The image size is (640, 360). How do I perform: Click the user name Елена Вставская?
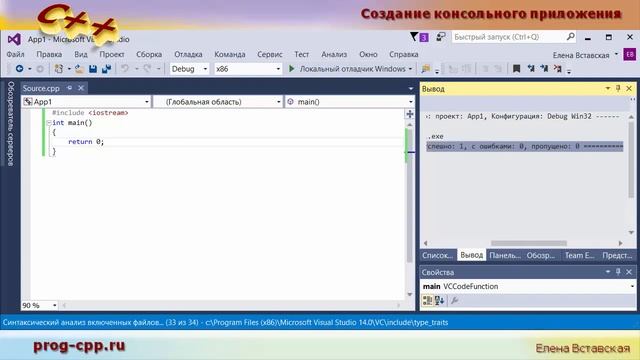pos(581,55)
